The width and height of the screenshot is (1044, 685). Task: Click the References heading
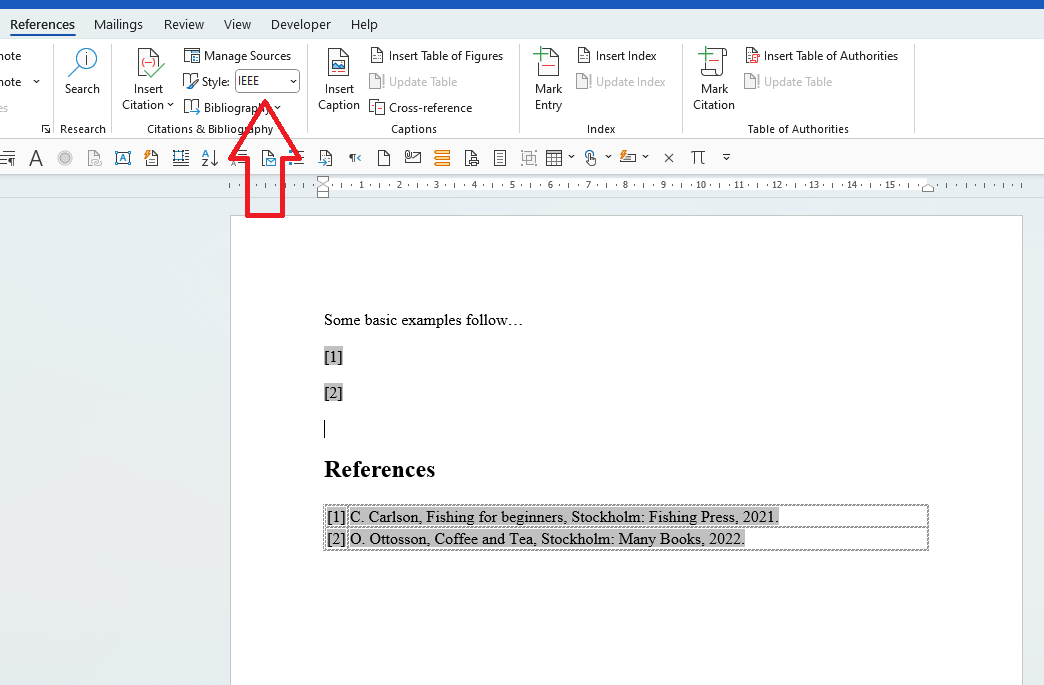click(x=380, y=469)
